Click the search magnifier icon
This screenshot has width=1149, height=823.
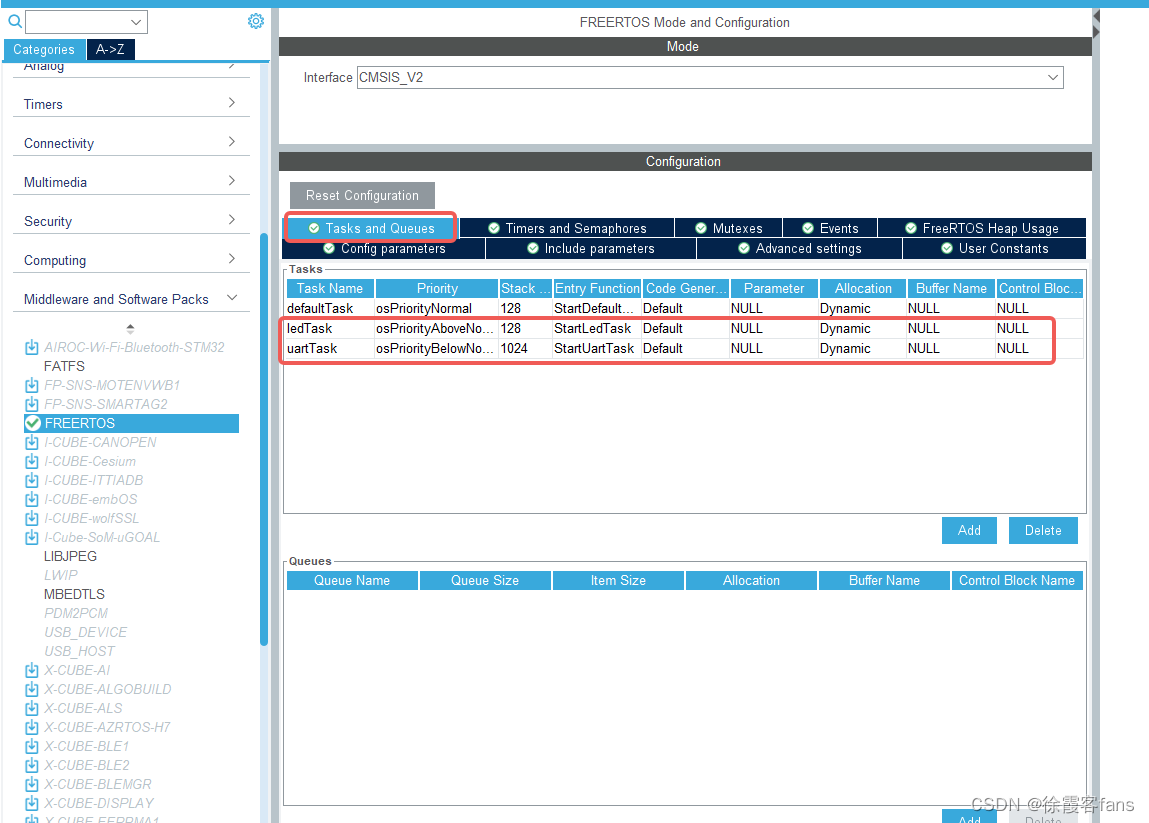pos(15,21)
